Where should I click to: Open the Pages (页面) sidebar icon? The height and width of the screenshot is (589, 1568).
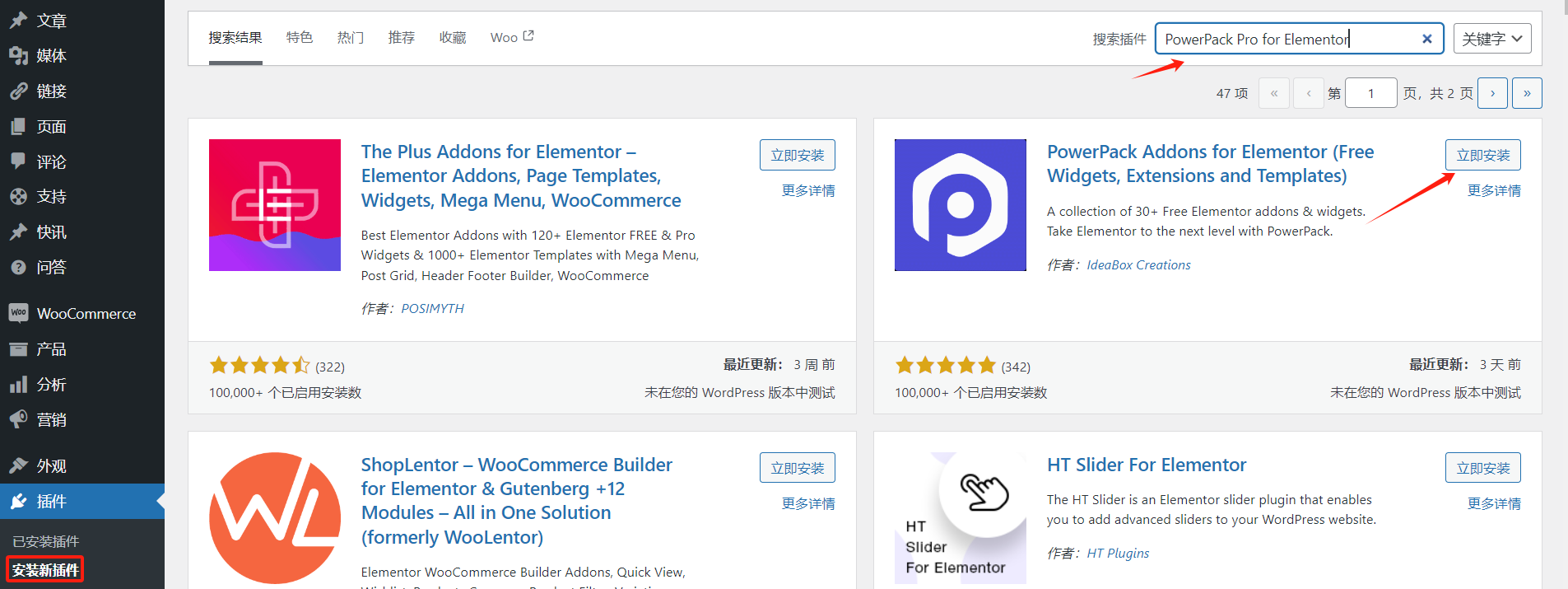pos(18,127)
